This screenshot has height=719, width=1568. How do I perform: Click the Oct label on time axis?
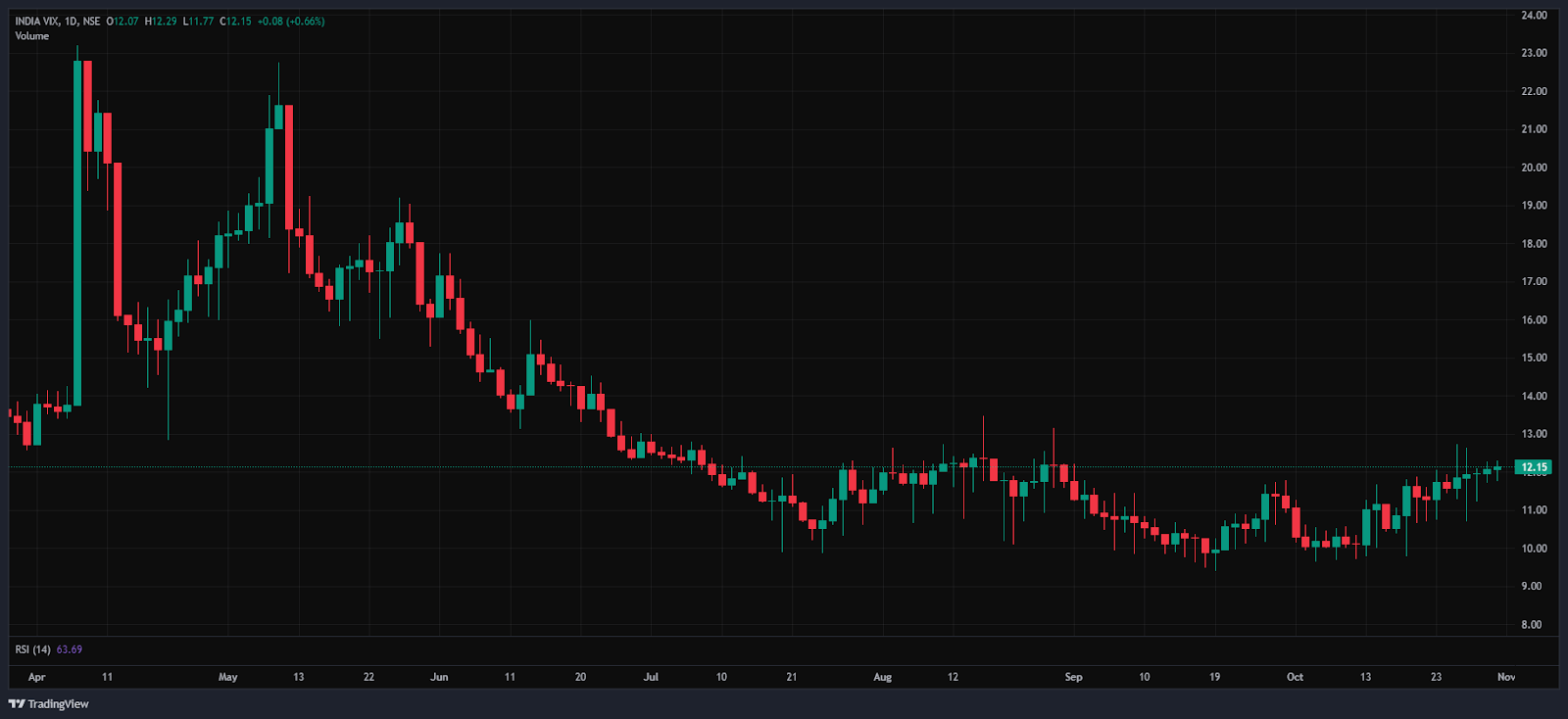[1295, 677]
